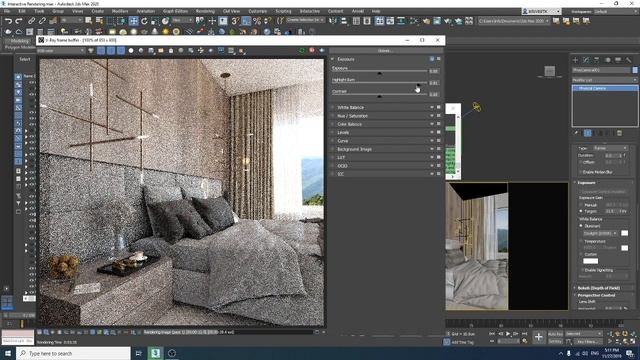Viewport: 640px width, 360px height.
Task: Click the Custom white balance color swatch
Action: click(590, 261)
